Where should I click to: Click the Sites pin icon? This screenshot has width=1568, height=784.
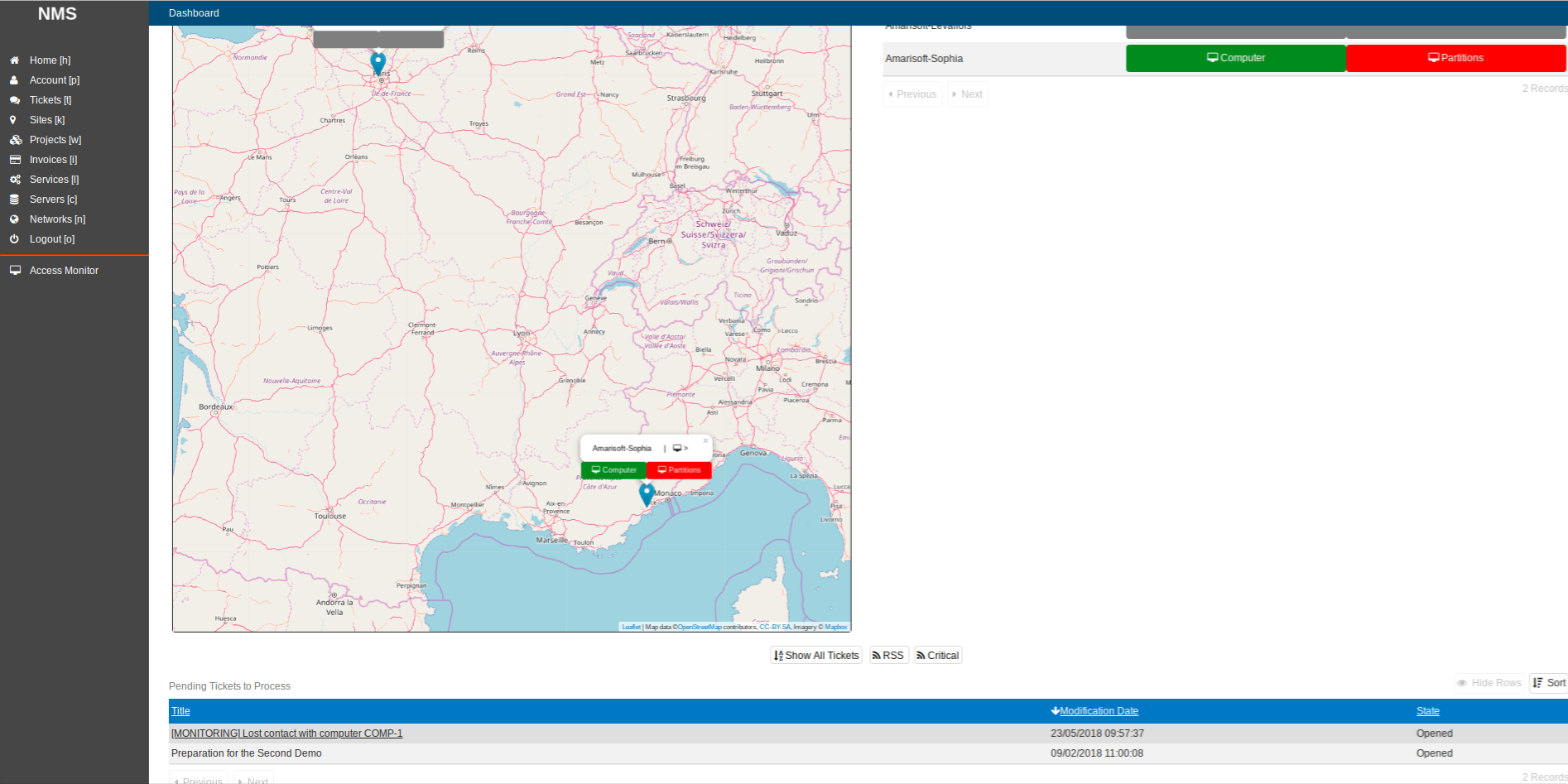click(14, 120)
